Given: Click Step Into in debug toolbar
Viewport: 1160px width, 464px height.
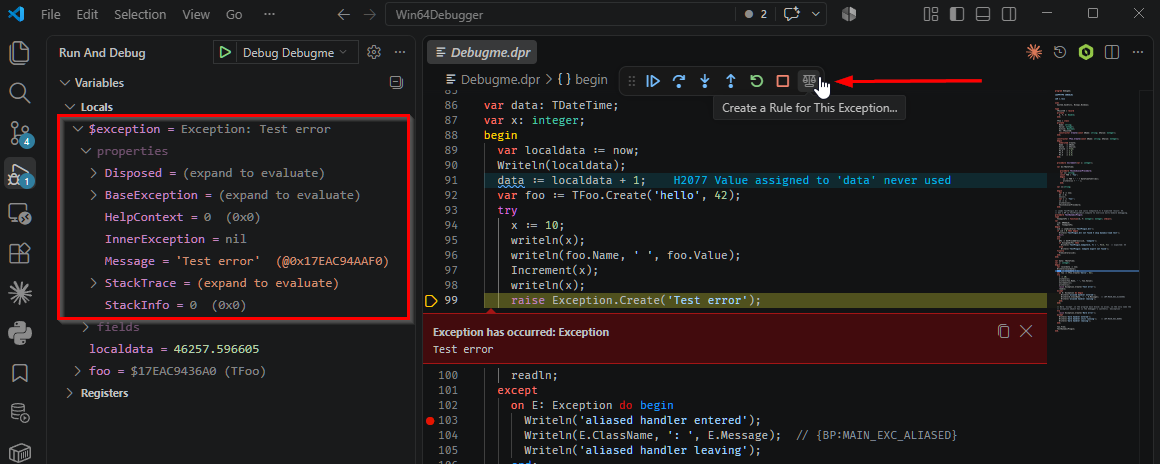Looking at the screenshot, I should pyautogui.click(x=704, y=81).
